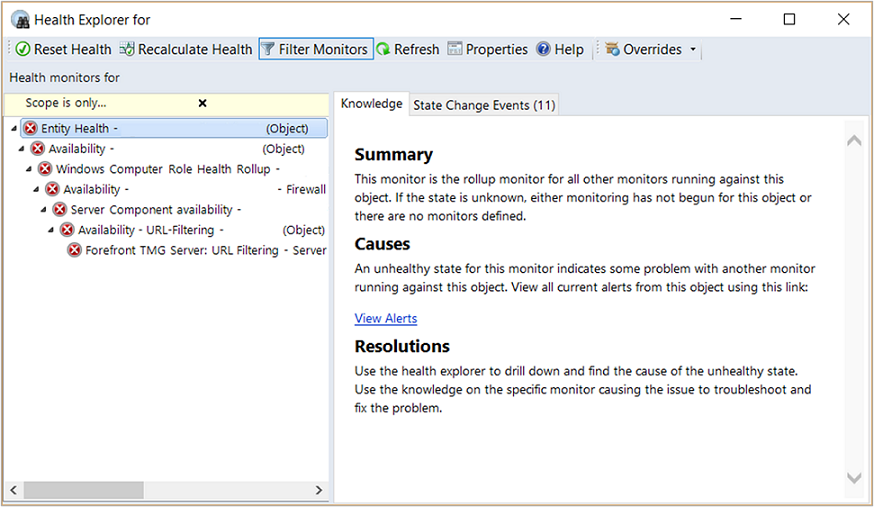The width and height of the screenshot is (874, 507).
Task: Collapse Availability - URL-Filtering node
Action: pyautogui.click(x=51, y=230)
